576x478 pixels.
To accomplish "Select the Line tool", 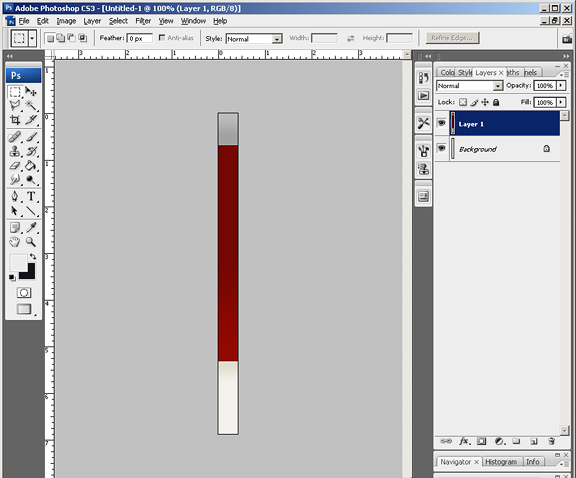I will click(31, 211).
